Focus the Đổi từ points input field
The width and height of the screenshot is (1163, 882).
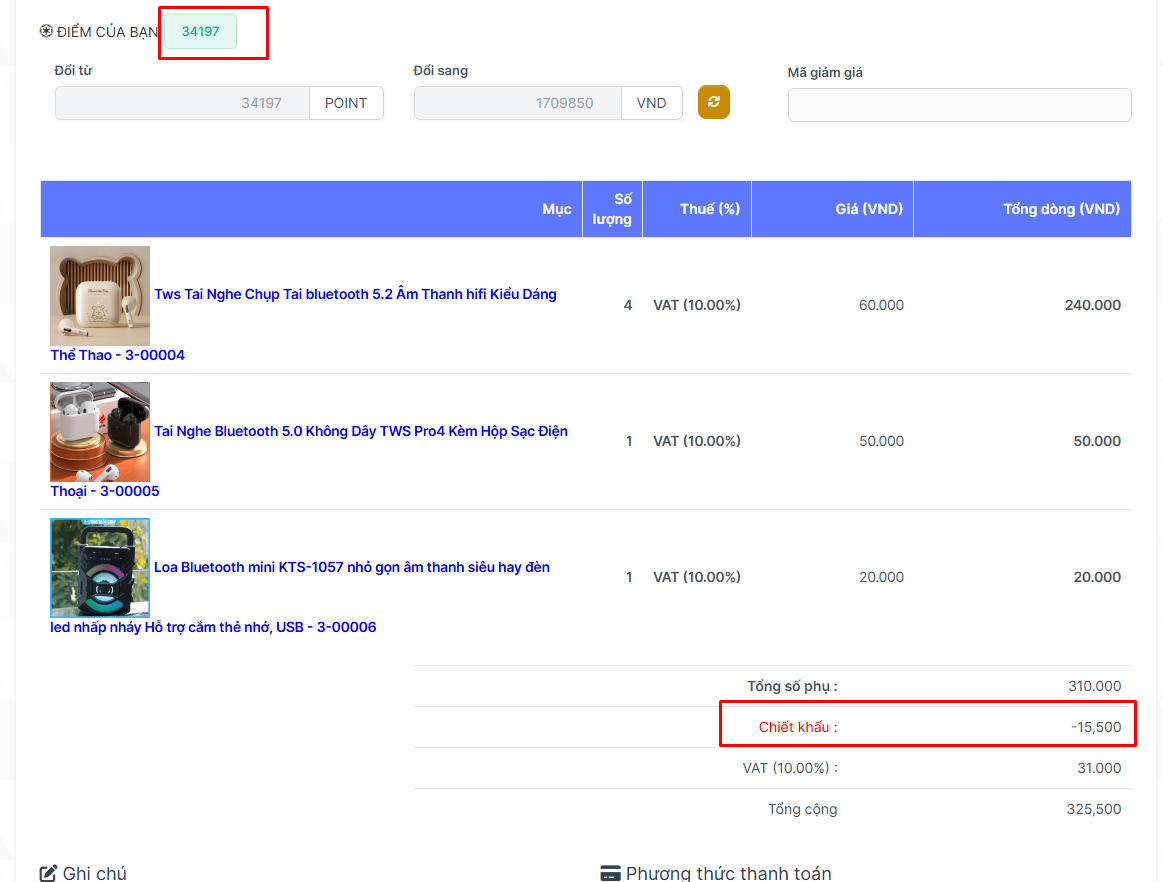[x=182, y=103]
